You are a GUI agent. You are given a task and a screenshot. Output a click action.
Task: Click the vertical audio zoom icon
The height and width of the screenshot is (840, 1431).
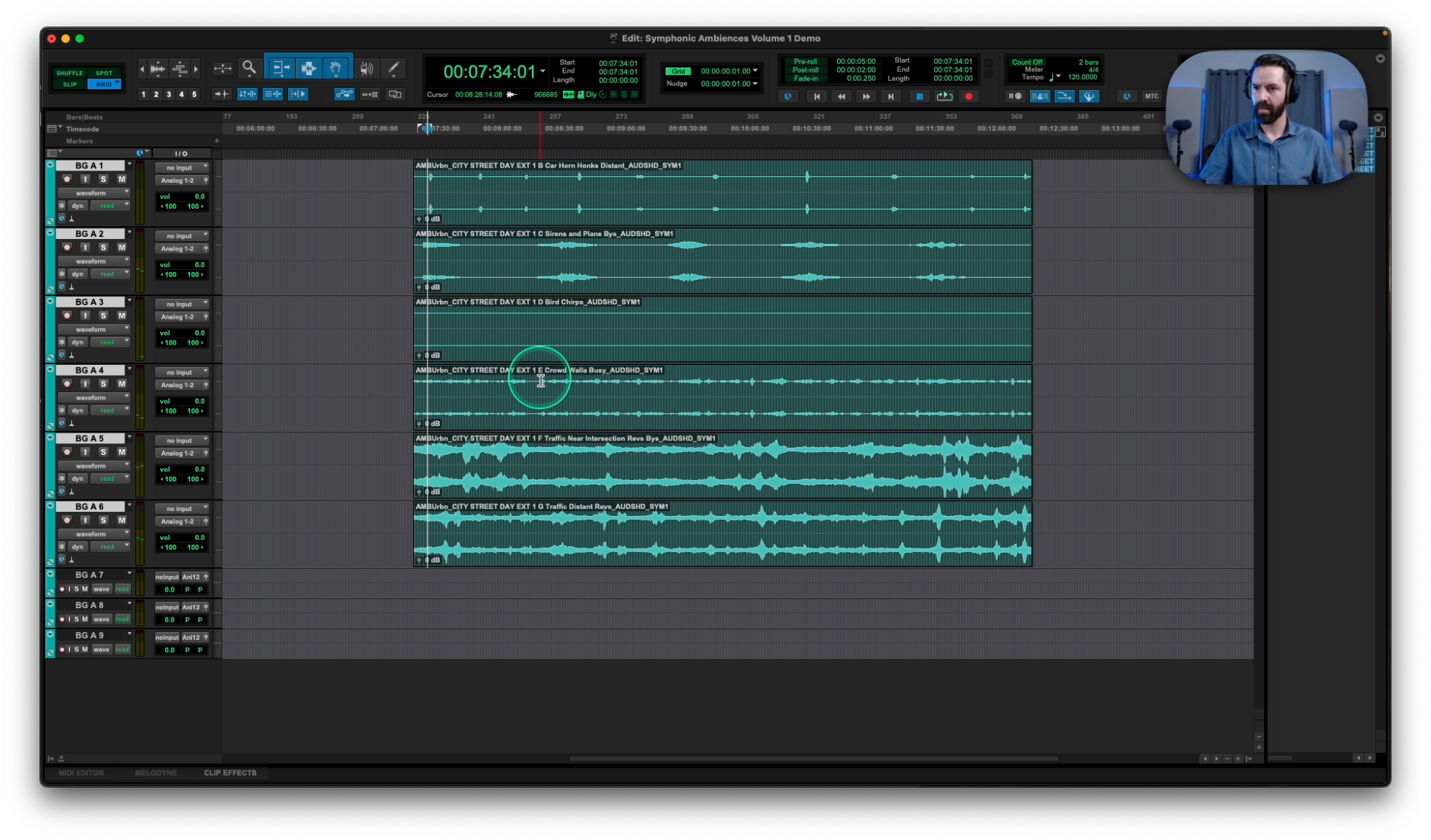coord(158,69)
